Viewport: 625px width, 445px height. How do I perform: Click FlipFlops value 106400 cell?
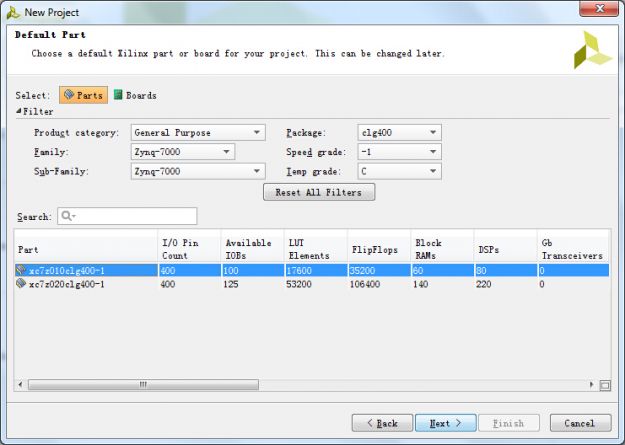click(365, 284)
